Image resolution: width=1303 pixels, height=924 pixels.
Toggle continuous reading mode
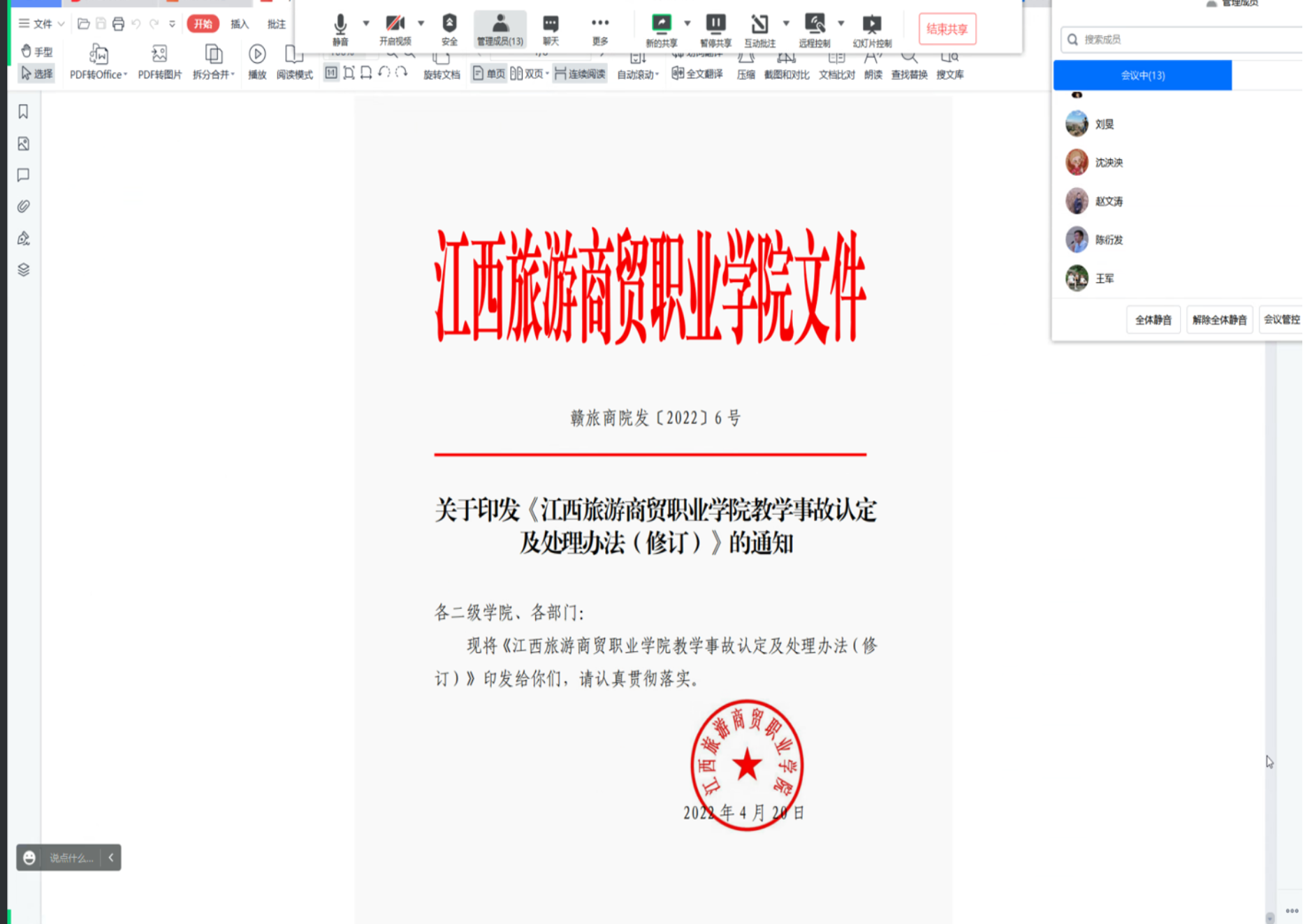(580, 74)
